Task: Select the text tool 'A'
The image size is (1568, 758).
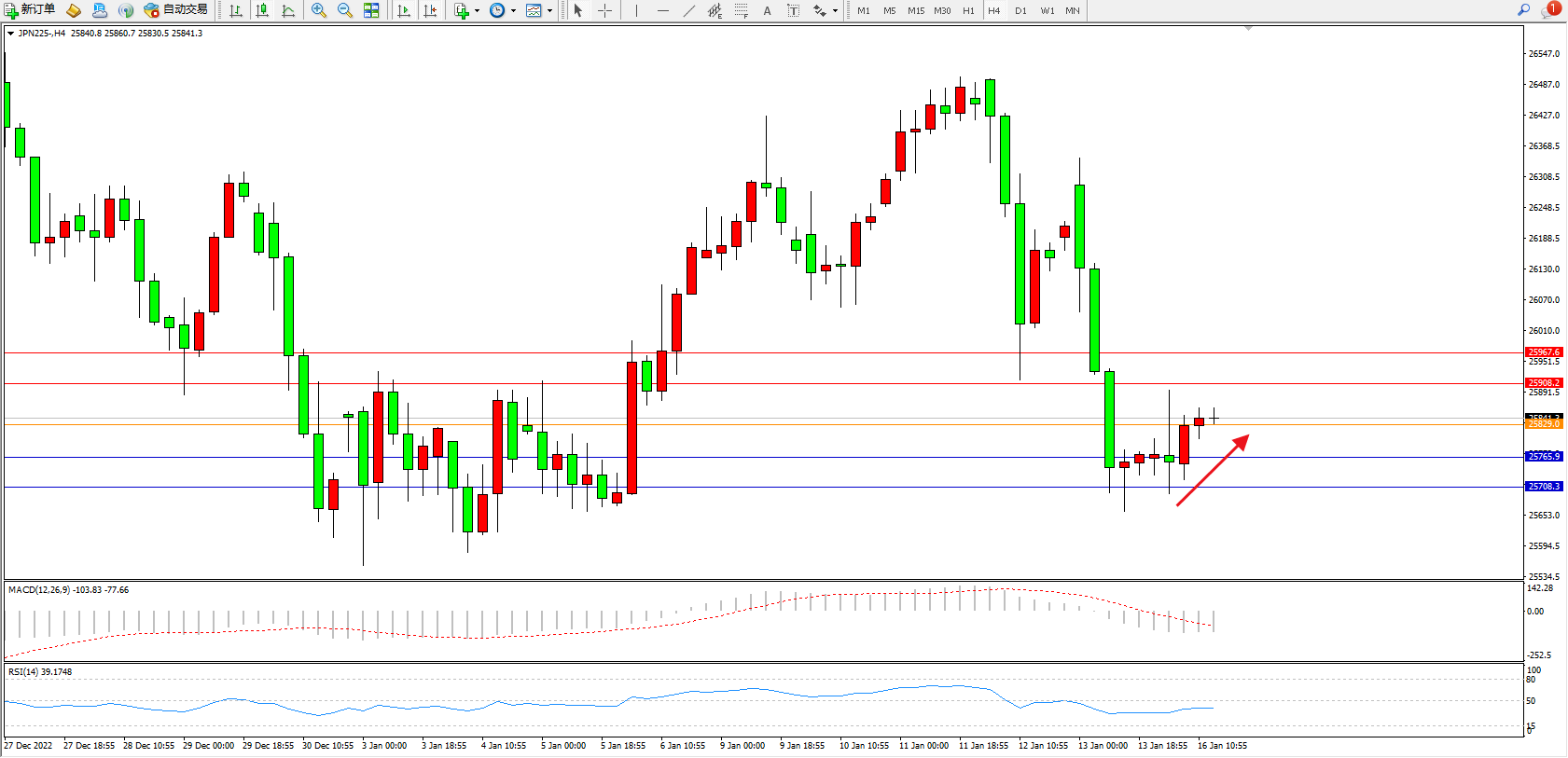Action: pos(767,10)
